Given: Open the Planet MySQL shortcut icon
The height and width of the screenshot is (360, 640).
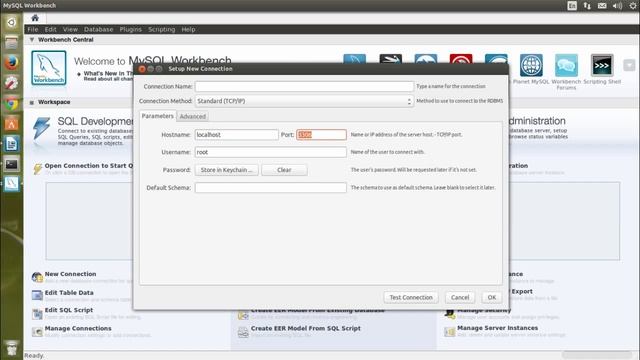Looking at the screenshot, I should [531, 65].
